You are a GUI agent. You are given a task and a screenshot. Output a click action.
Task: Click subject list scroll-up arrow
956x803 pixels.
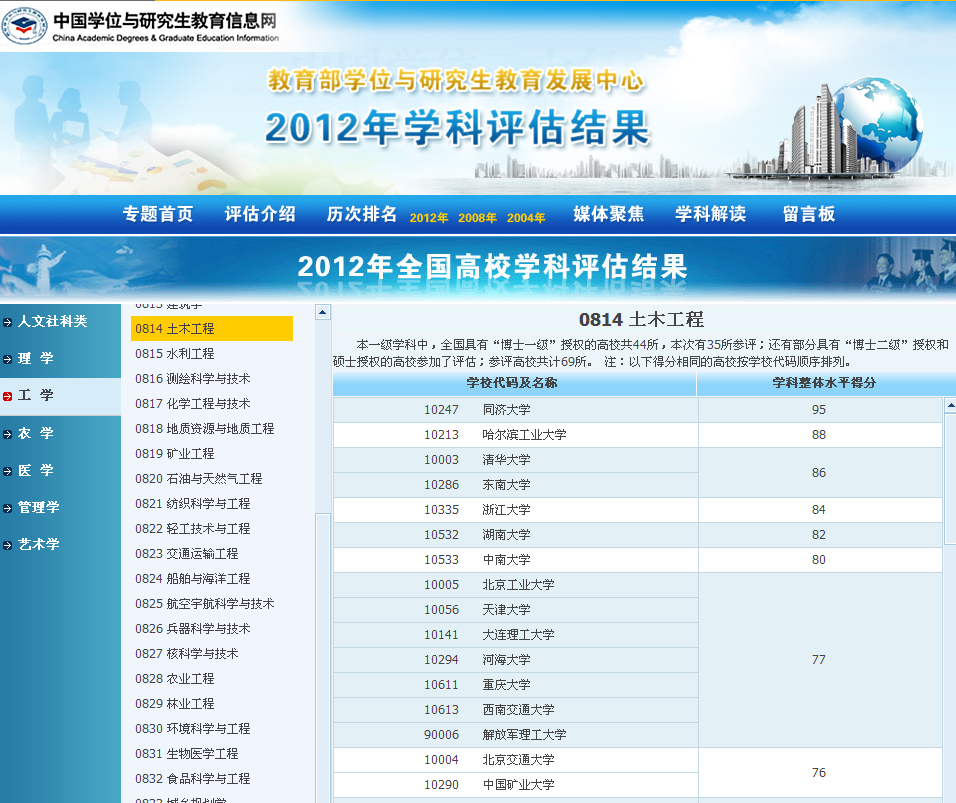pyautogui.click(x=323, y=312)
